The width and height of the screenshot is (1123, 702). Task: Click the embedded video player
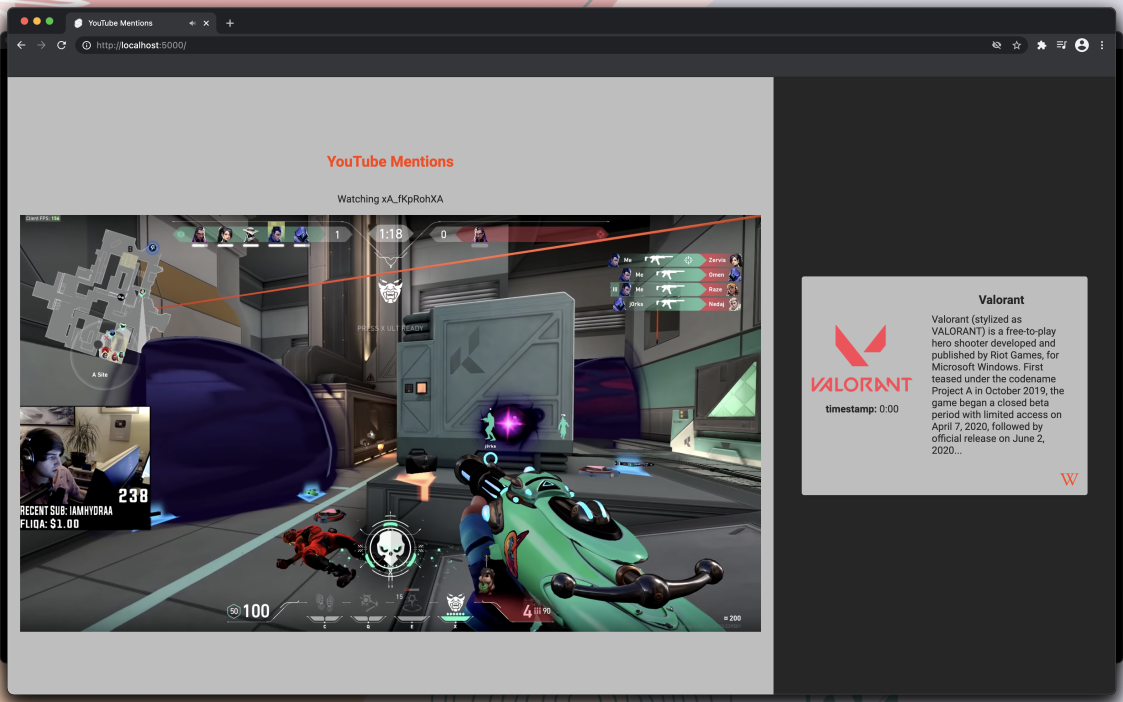pos(390,423)
